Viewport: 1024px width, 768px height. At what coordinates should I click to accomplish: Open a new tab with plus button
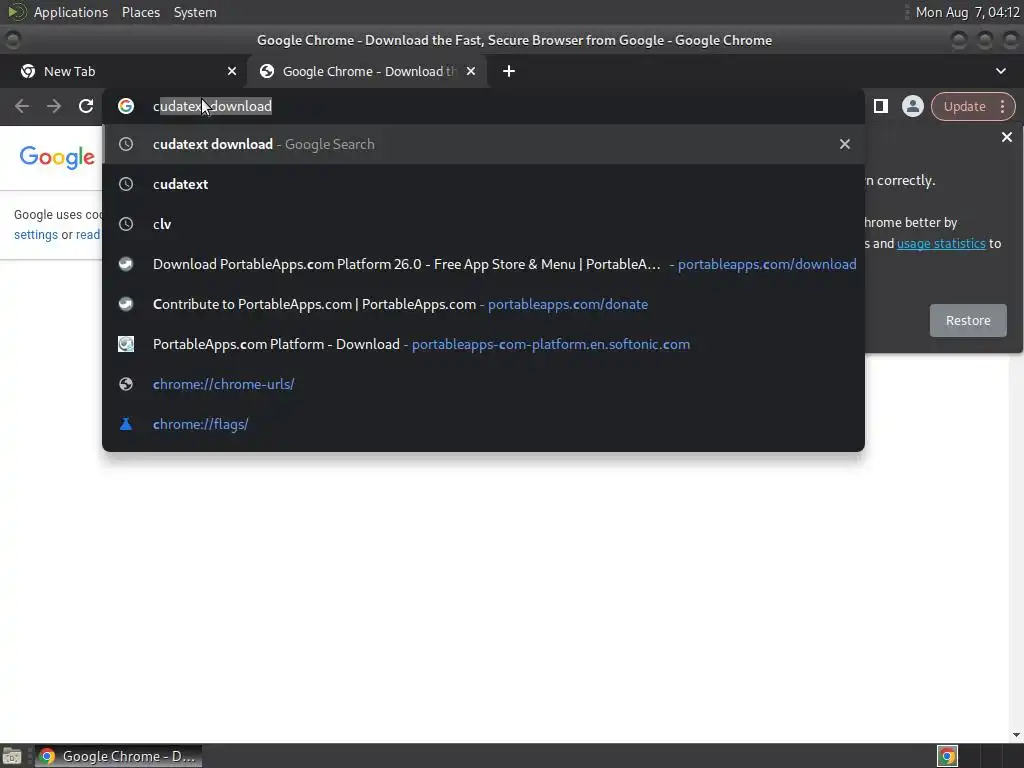tap(509, 71)
